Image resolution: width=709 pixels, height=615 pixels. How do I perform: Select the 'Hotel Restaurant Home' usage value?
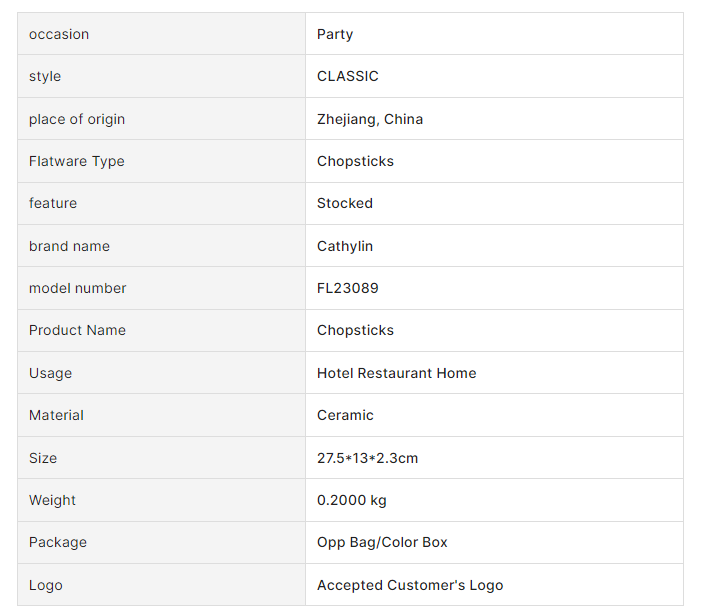click(x=397, y=373)
